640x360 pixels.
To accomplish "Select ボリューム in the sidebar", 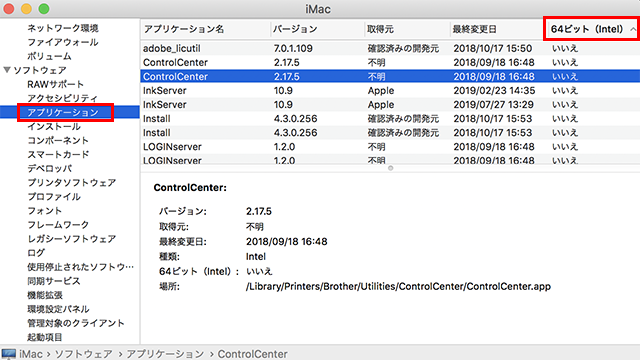I will tap(49, 56).
